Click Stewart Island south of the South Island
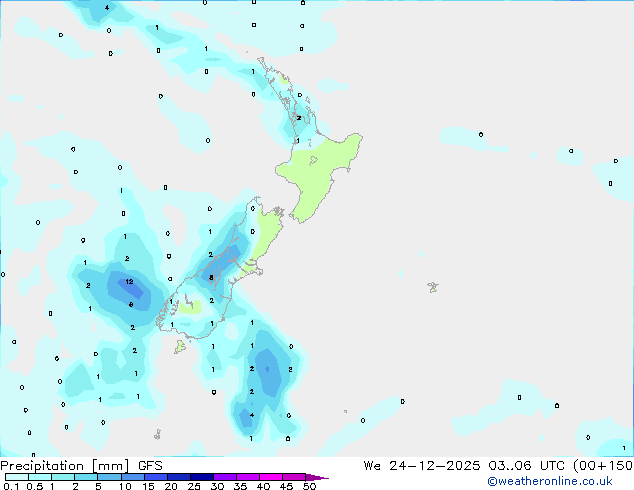Viewport: 634px width, 490px height. 180,346
